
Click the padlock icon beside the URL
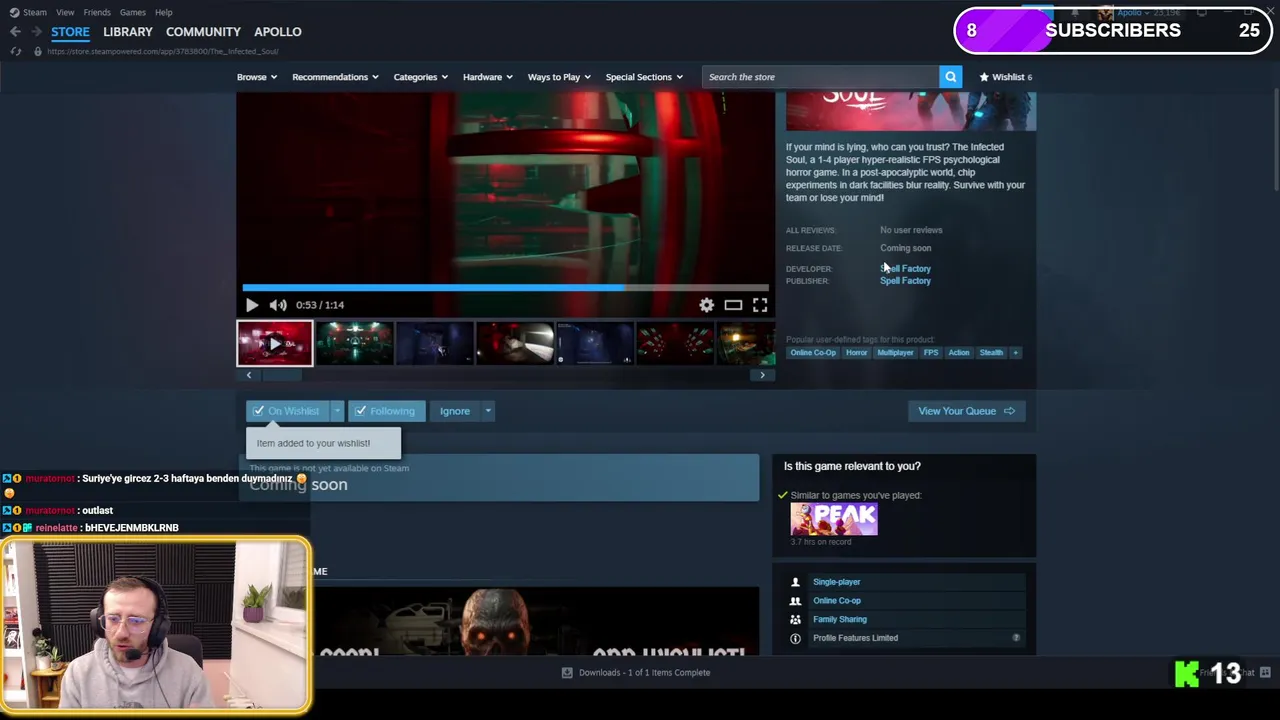pyautogui.click(x=38, y=51)
